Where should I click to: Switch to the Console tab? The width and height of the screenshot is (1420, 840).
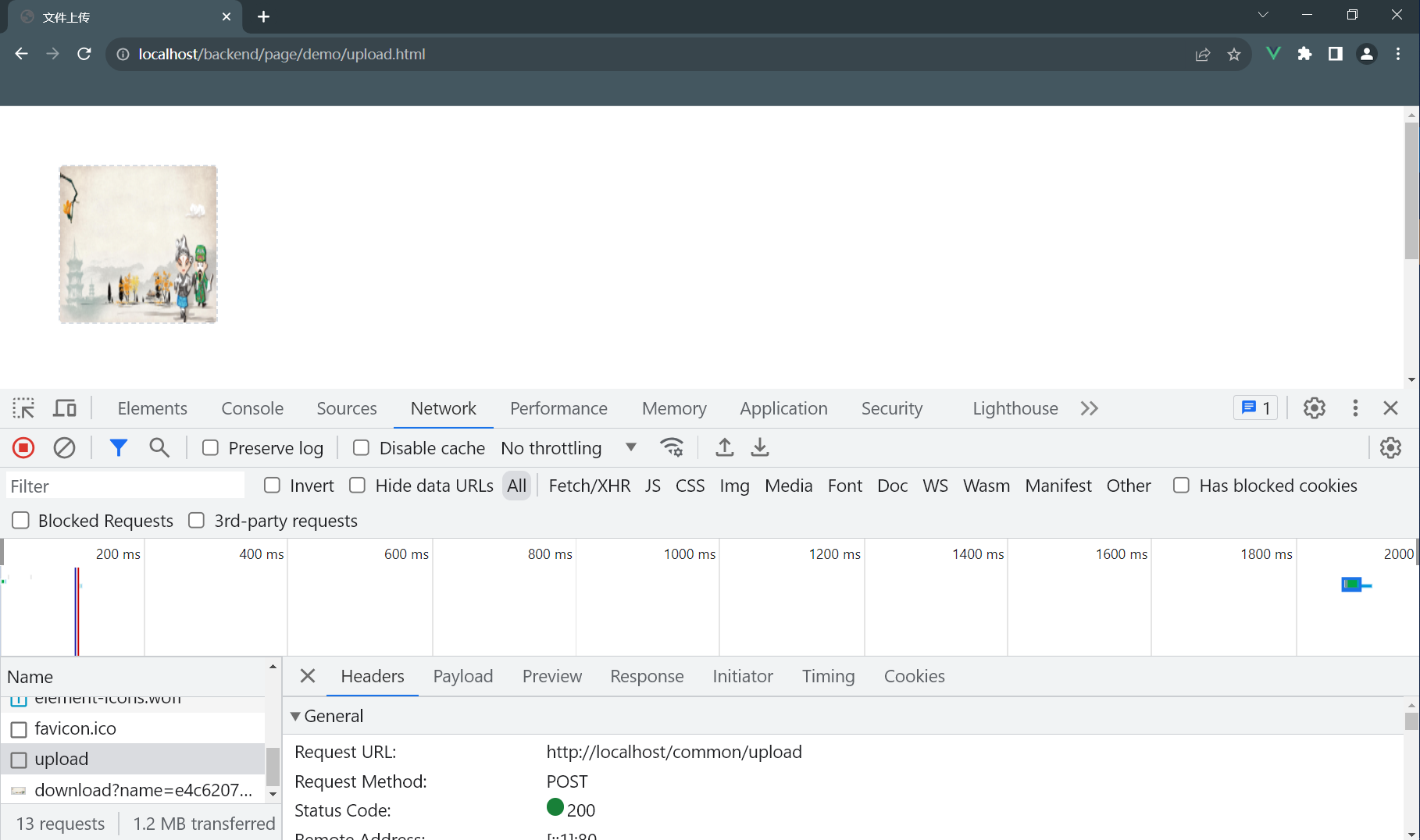point(252,408)
